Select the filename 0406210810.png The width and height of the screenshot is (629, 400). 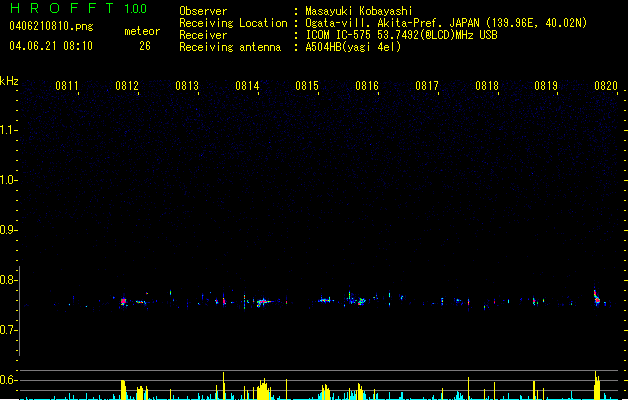tap(51, 27)
